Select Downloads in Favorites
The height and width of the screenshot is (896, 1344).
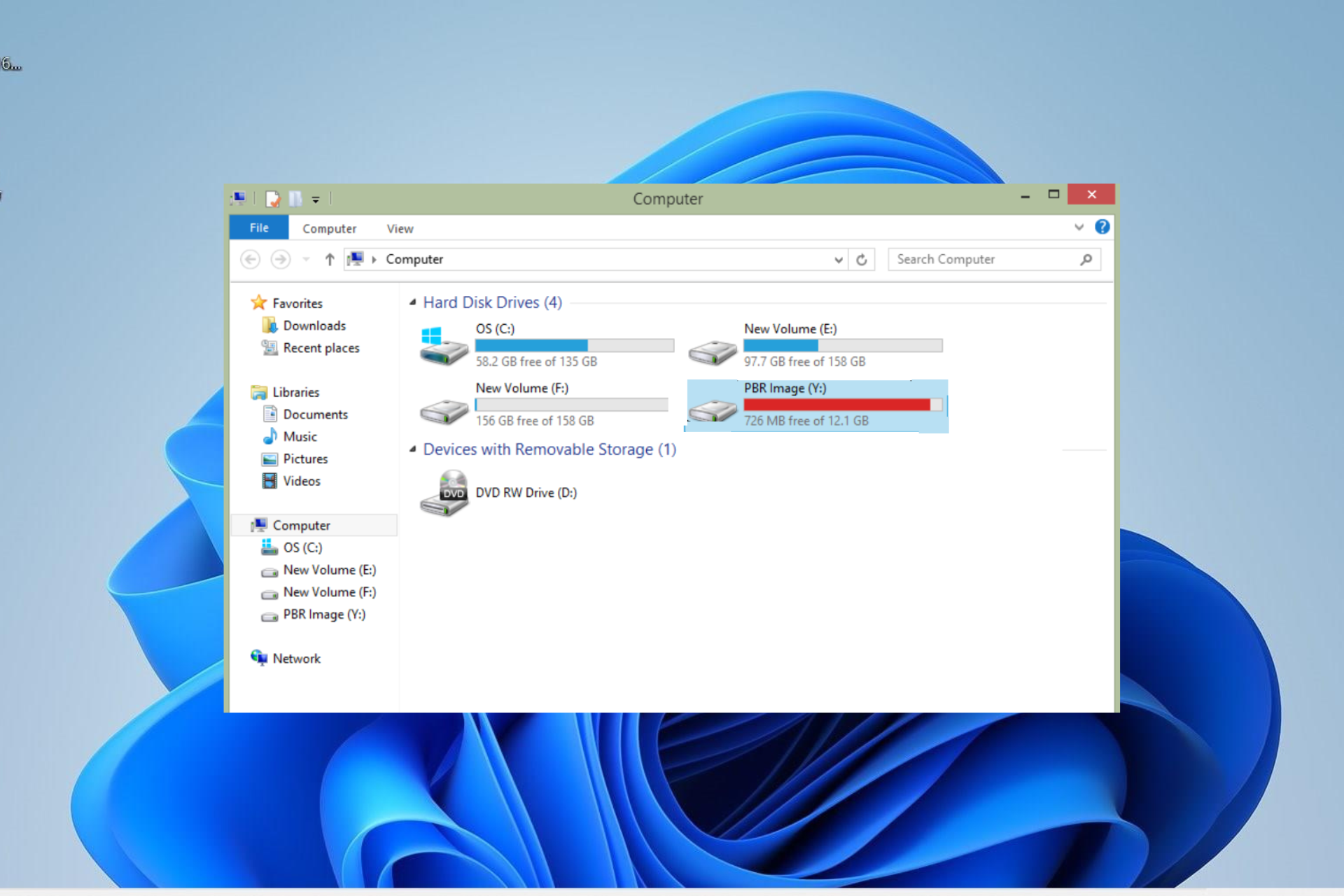(x=314, y=325)
